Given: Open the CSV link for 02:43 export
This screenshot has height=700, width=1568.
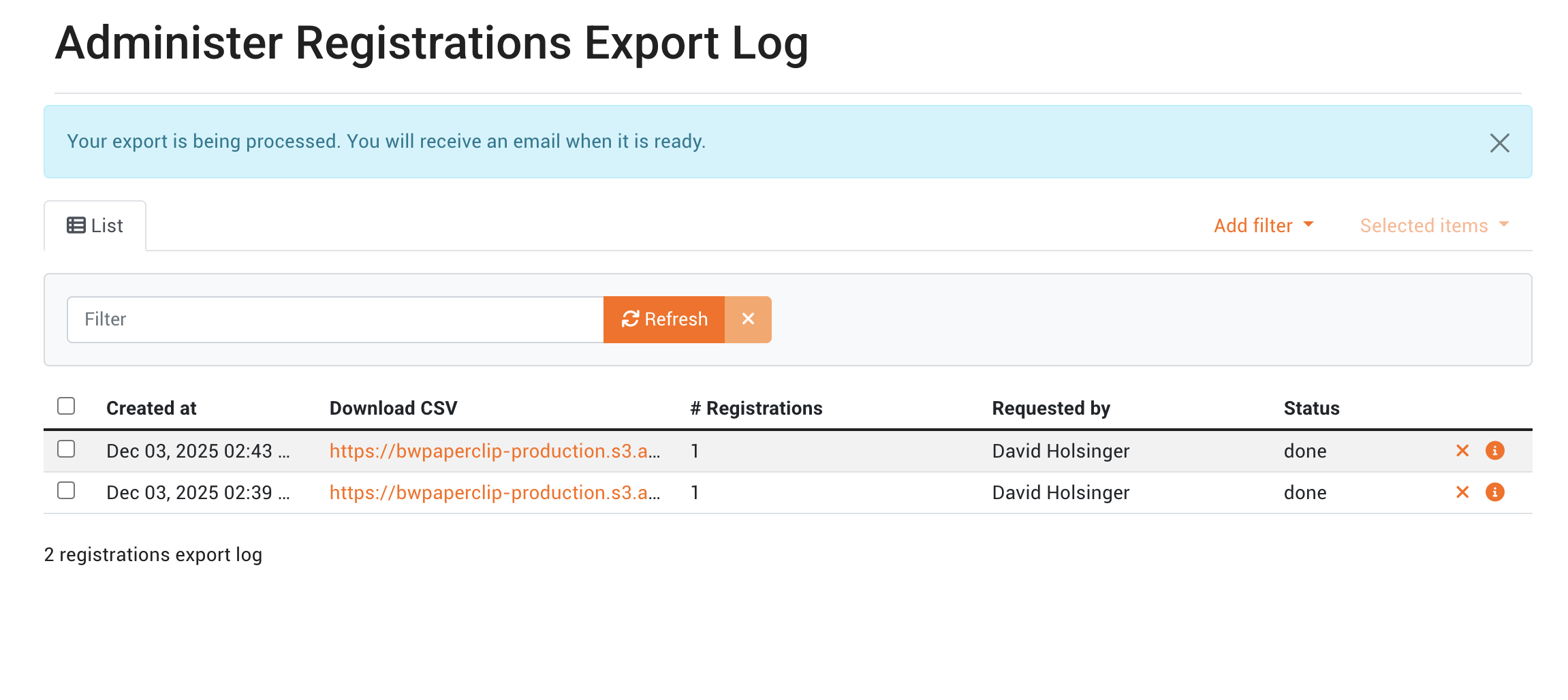Looking at the screenshot, I should (495, 451).
